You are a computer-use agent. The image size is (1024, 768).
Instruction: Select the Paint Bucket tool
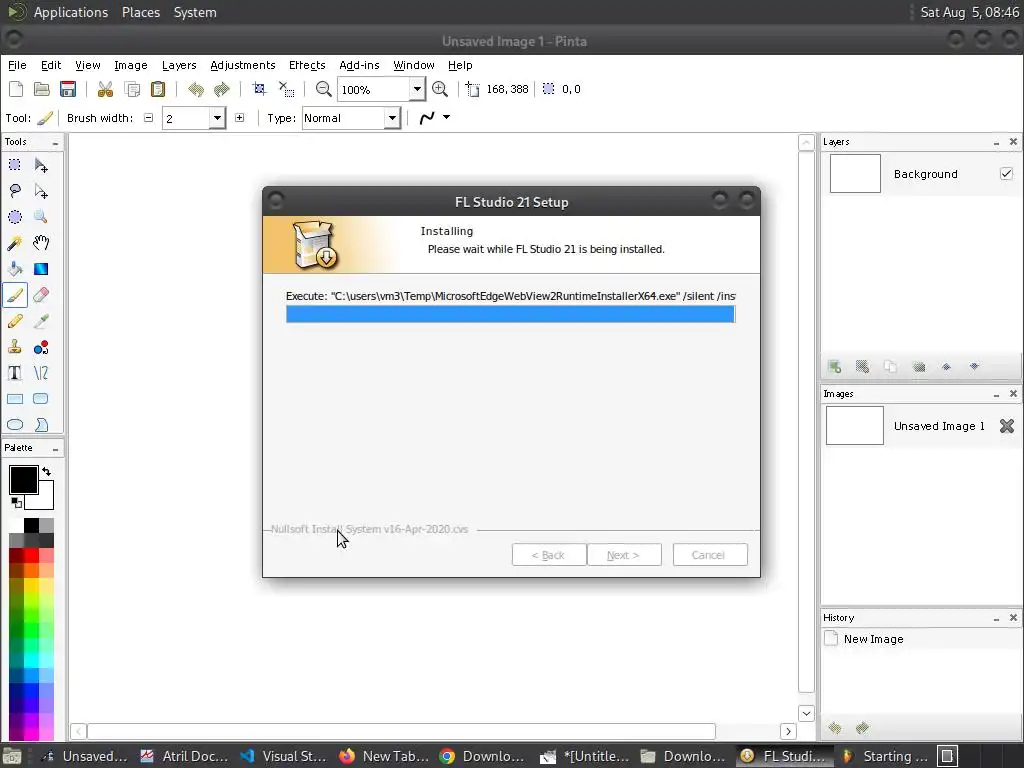[14, 269]
